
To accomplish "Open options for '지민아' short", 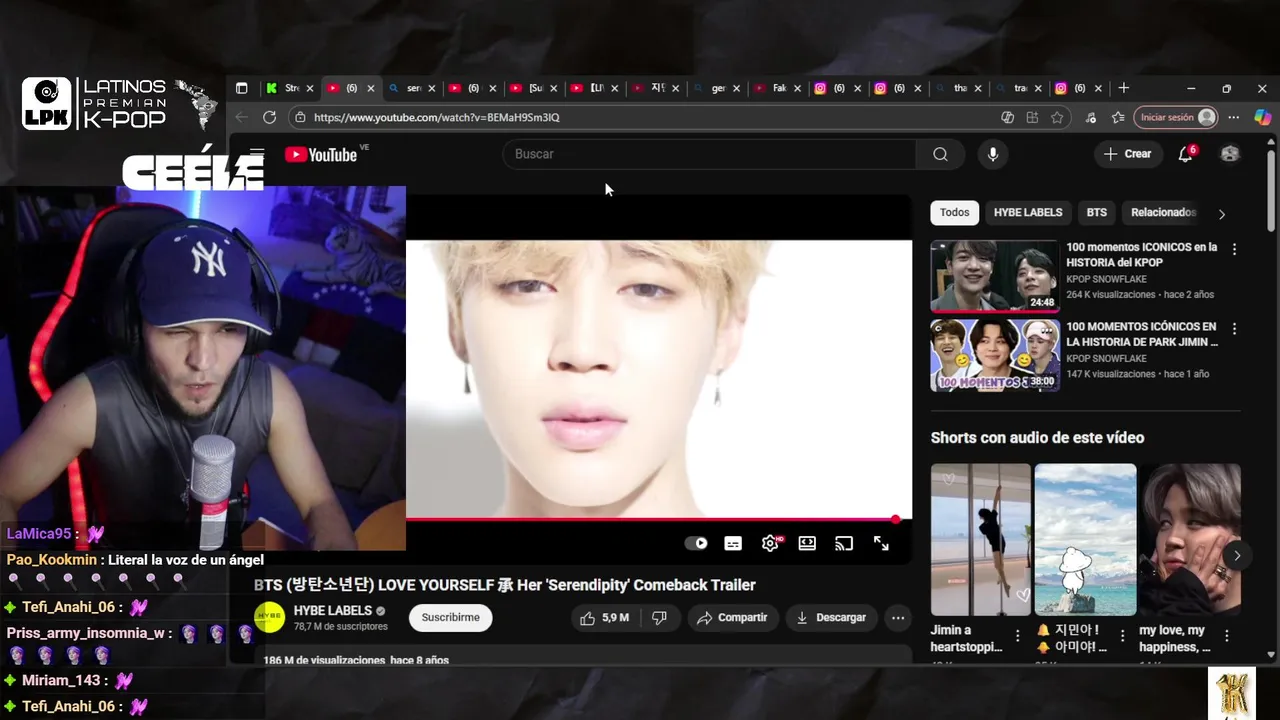I will (1122, 635).
